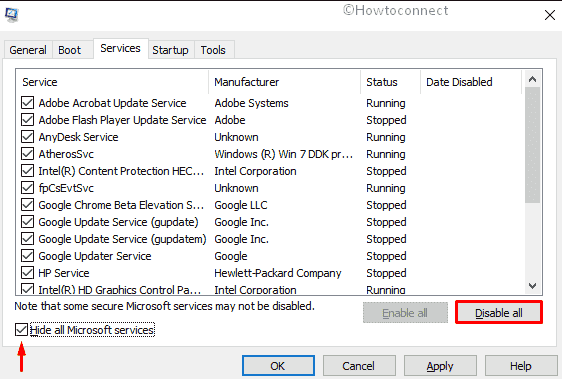Toggle the Google Updater Service checkbox
Viewport: 562px width, 379px height.
28,256
